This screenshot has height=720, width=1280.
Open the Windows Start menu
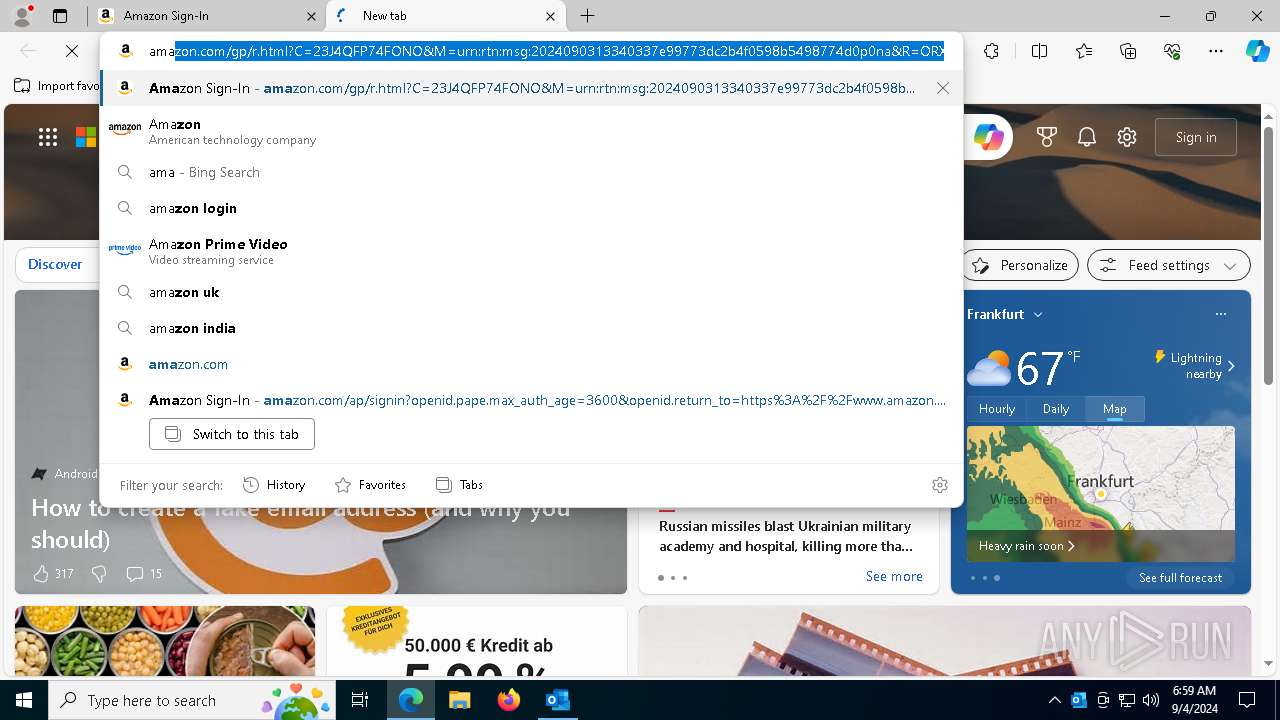(x=24, y=700)
